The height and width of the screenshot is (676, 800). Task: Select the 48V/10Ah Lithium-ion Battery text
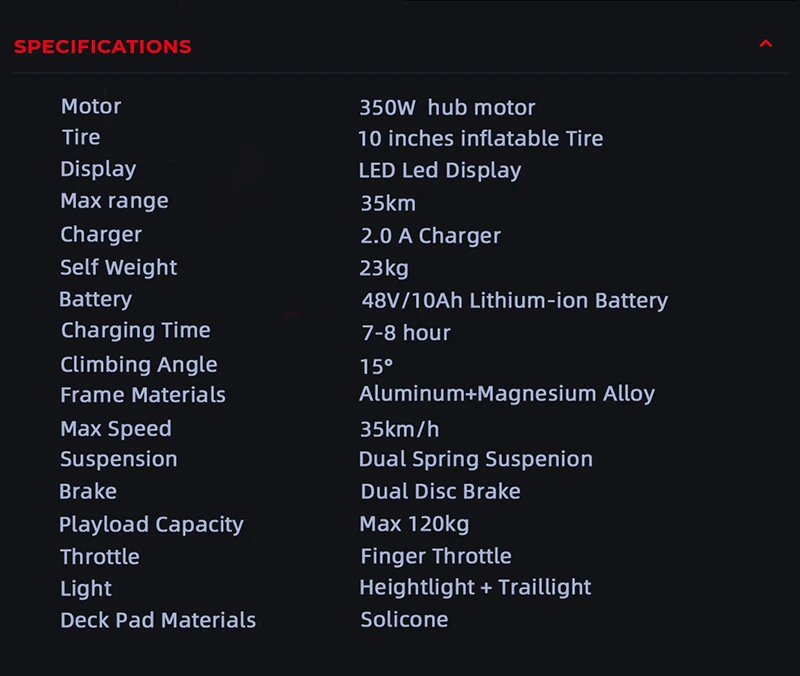514,300
